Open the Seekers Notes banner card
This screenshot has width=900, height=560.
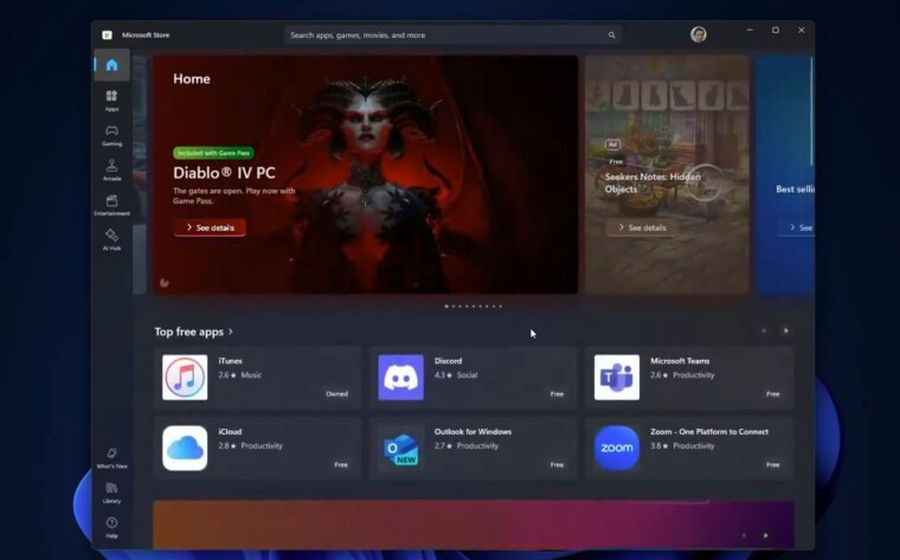668,174
